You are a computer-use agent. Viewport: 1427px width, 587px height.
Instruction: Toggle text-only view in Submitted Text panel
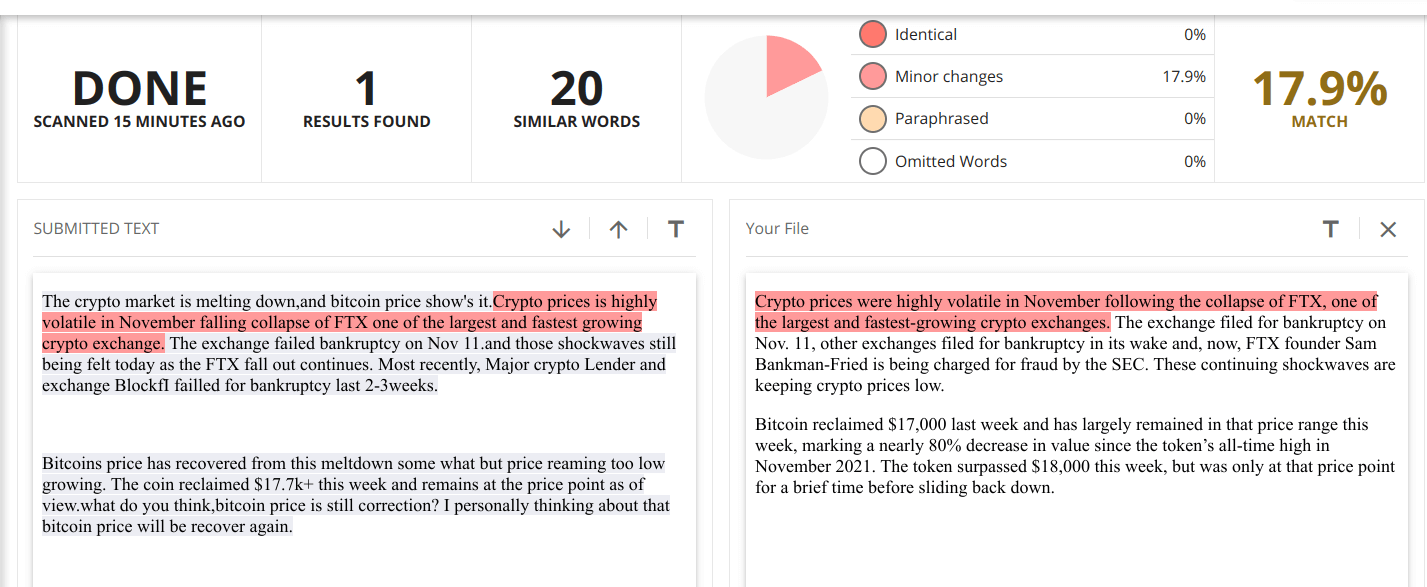click(676, 229)
